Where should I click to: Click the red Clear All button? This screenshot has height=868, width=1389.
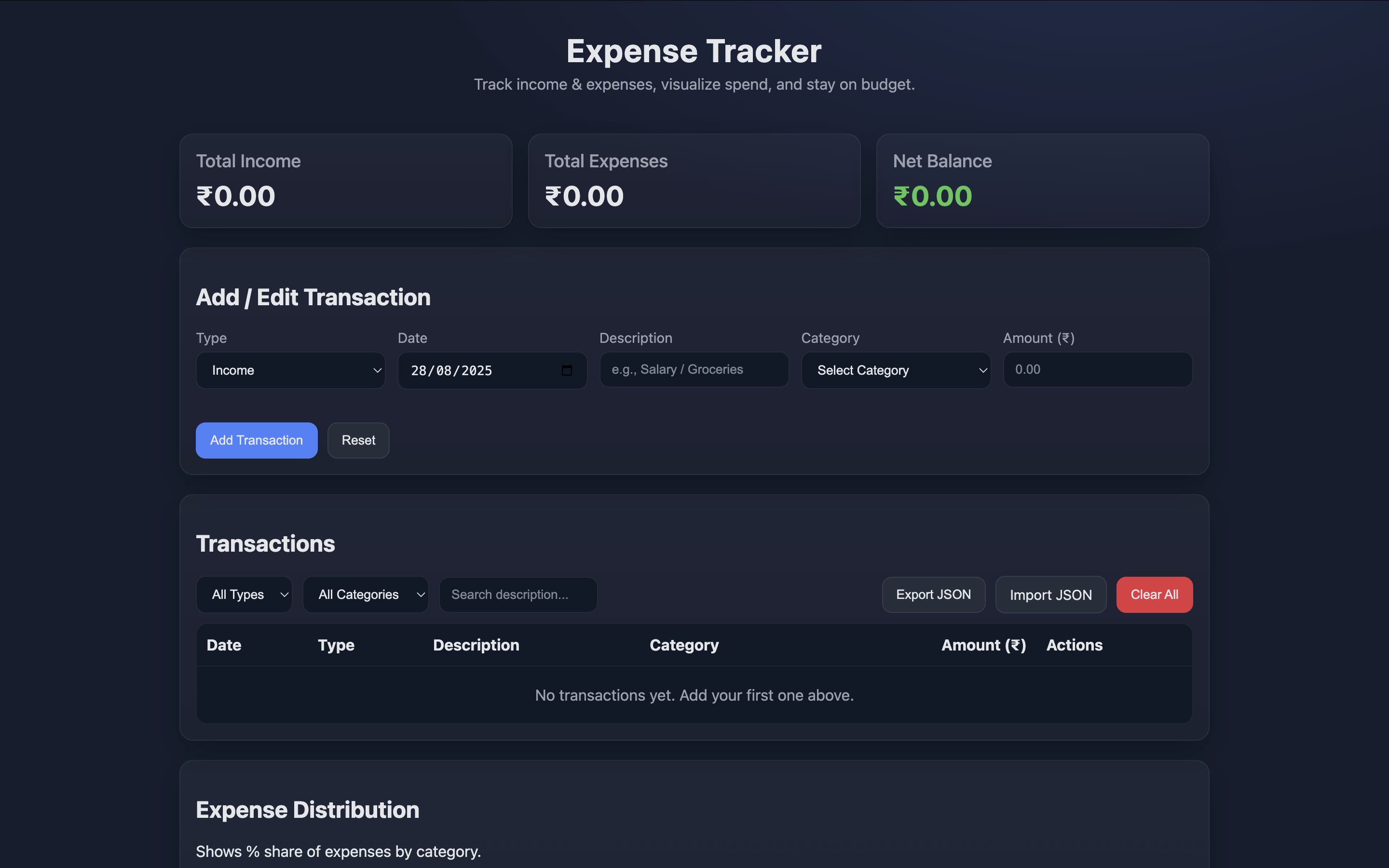point(1154,595)
